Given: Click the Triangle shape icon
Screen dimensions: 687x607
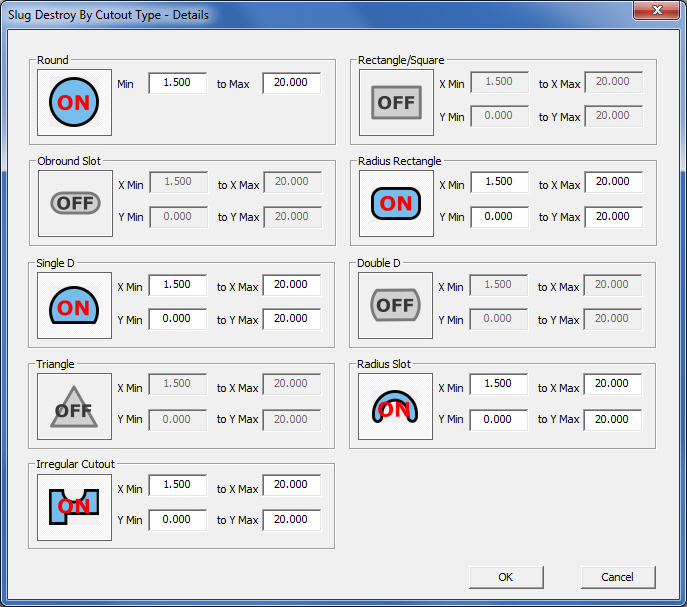Looking at the screenshot, I should pos(74,407).
